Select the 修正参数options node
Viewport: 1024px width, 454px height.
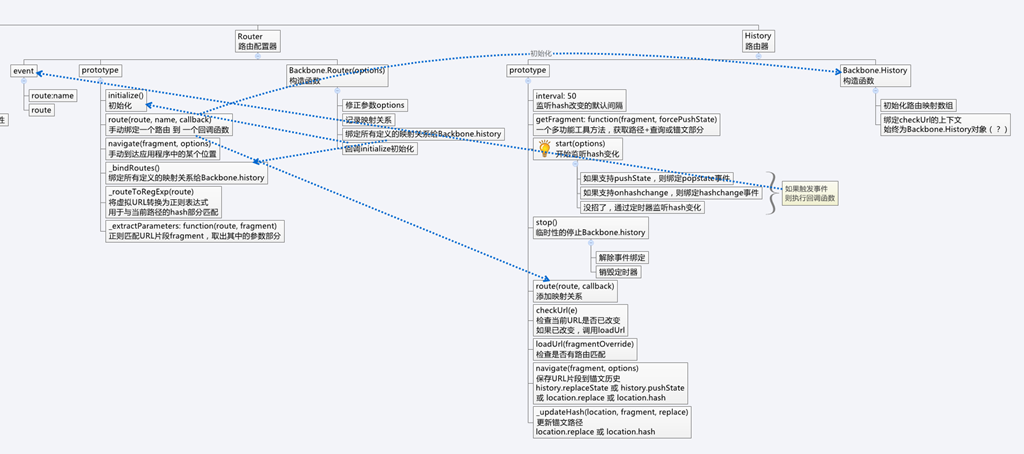[374, 105]
